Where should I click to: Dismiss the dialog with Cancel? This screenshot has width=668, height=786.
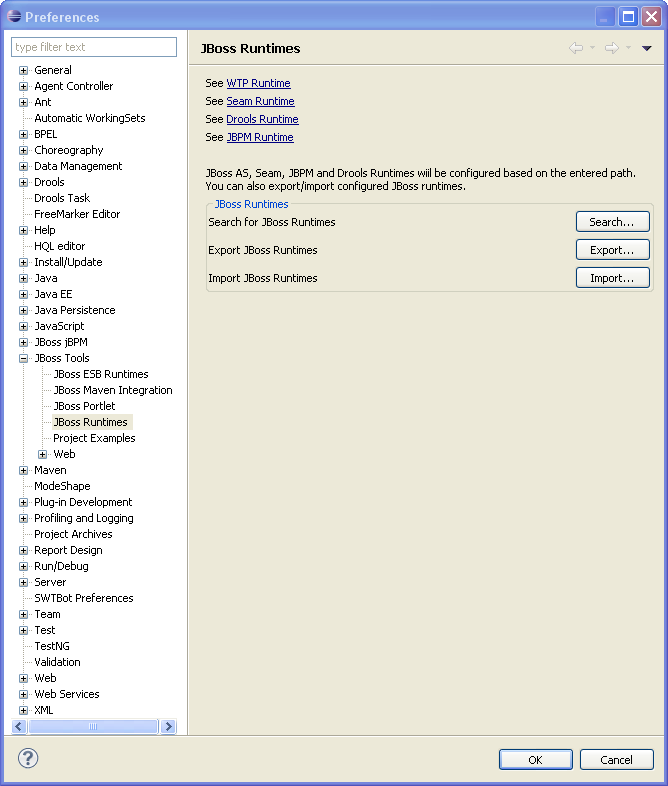pyautogui.click(x=616, y=759)
